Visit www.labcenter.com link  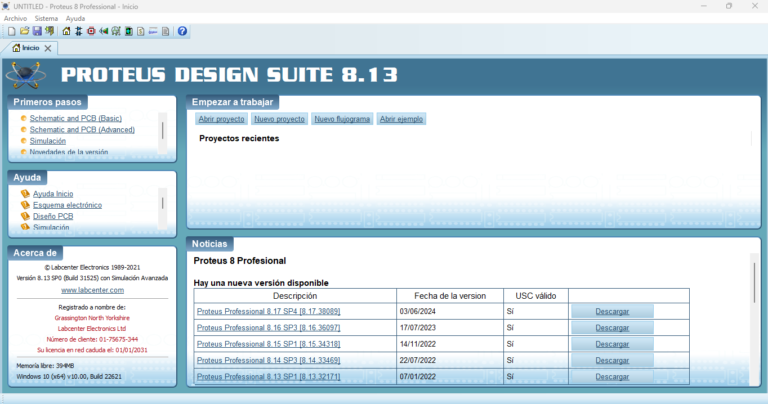(92, 290)
